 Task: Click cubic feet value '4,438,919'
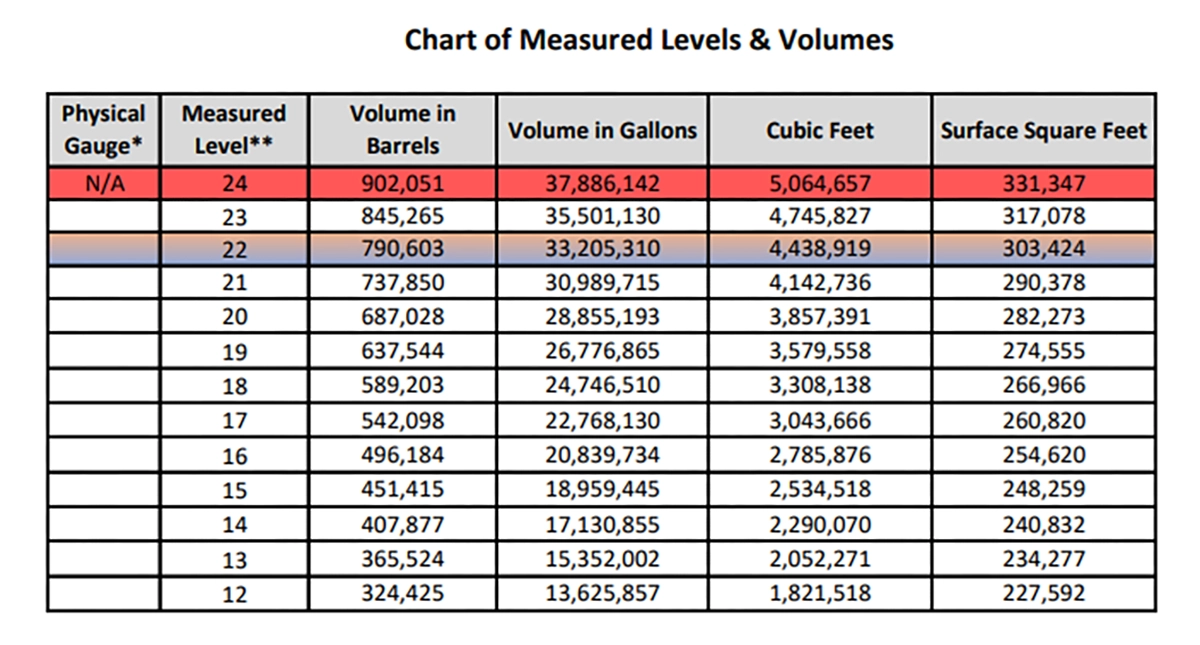point(820,250)
